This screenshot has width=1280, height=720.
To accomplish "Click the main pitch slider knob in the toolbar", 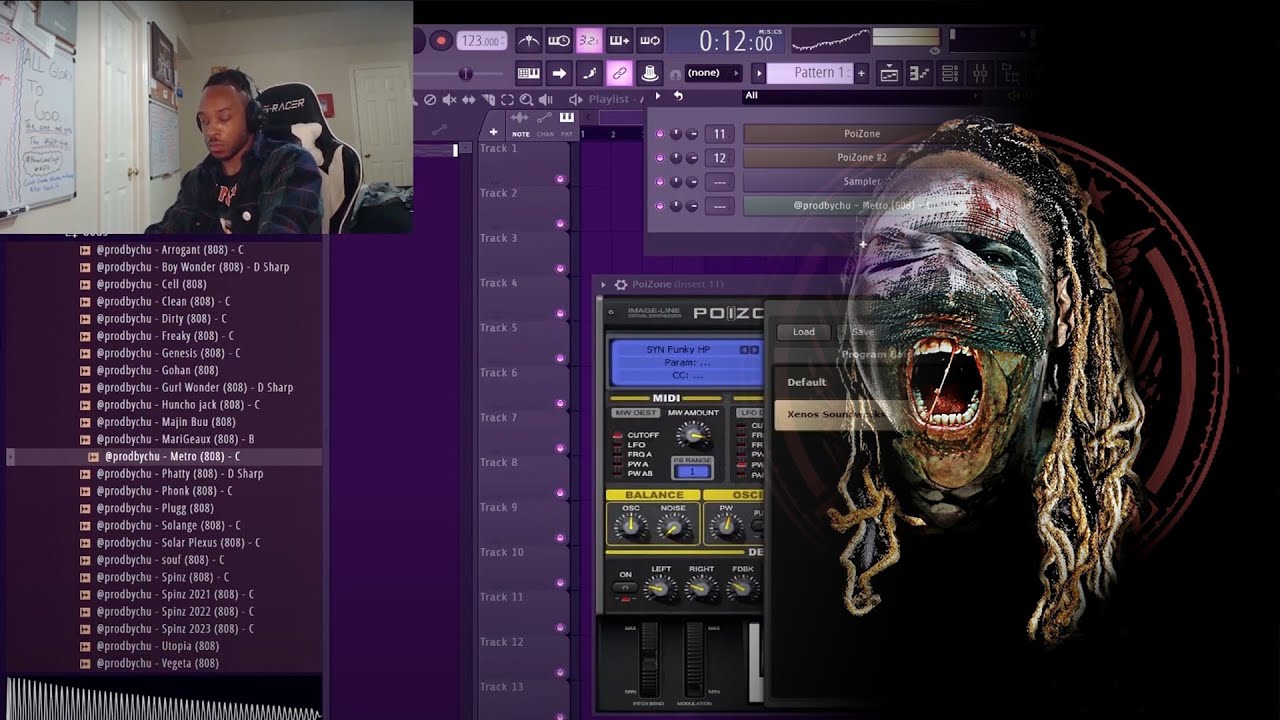I will point(465,74).
